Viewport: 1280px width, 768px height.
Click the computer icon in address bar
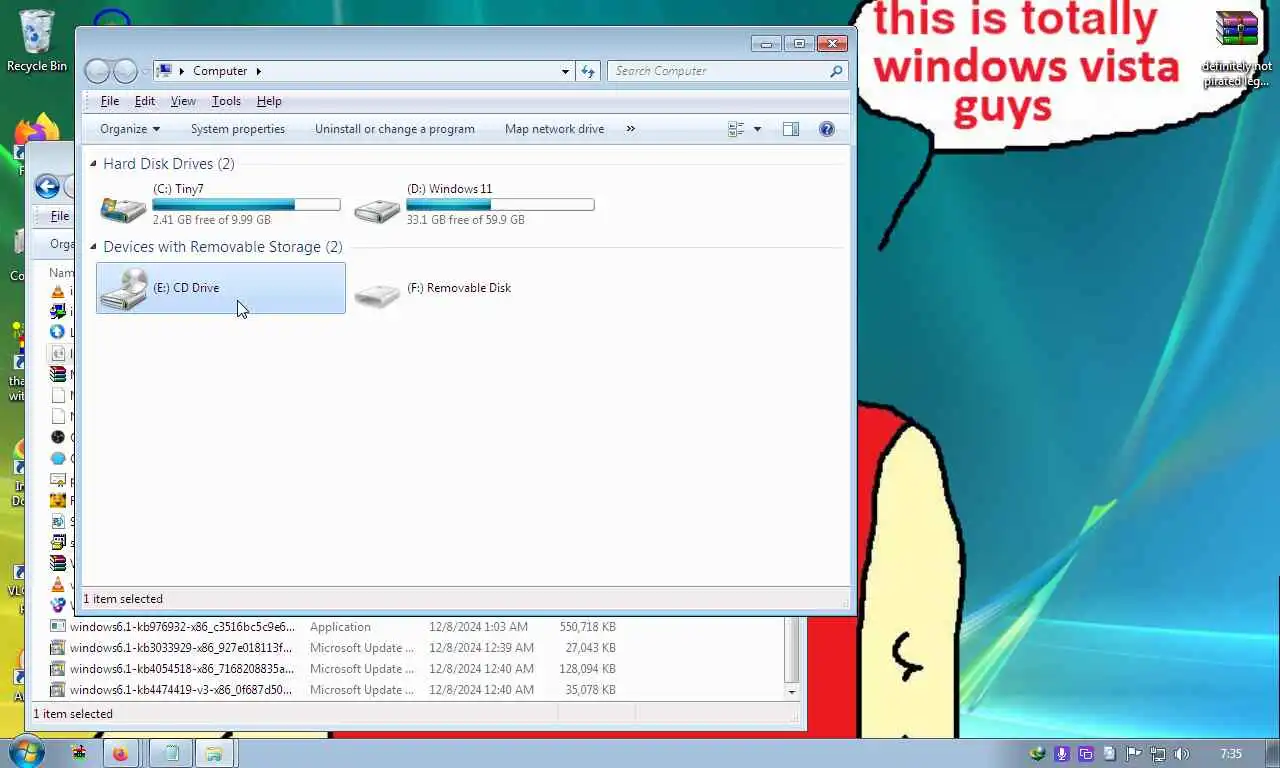point(164,71)
